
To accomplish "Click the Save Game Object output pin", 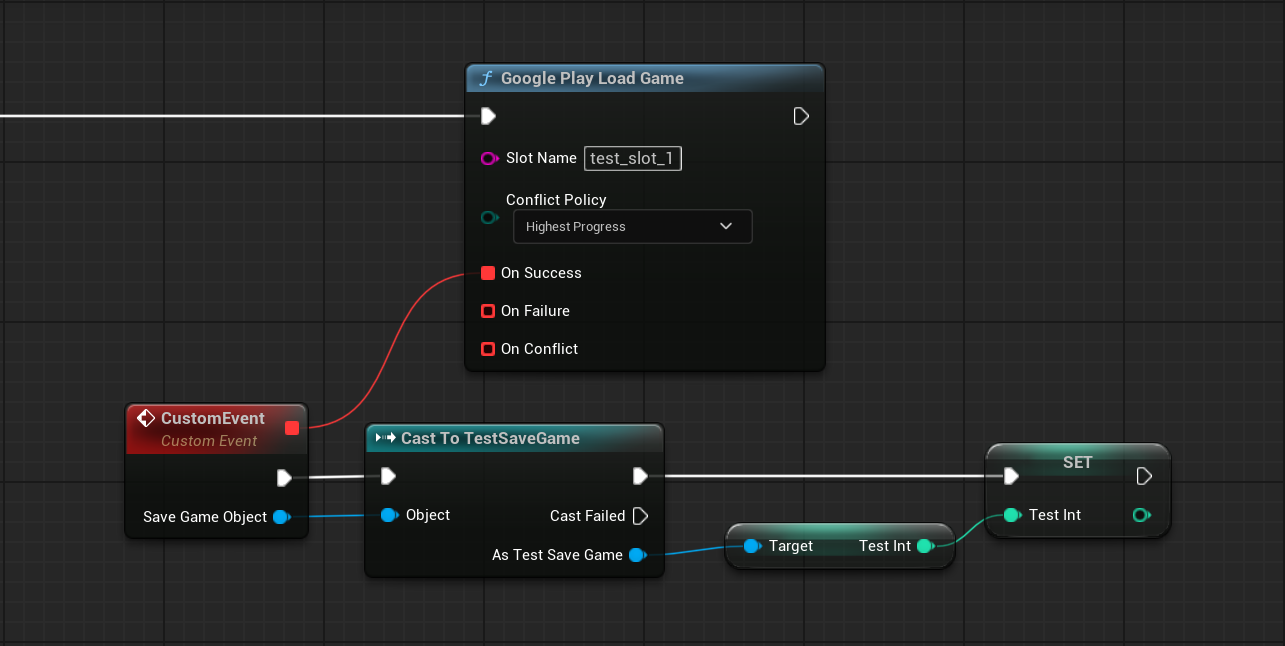I will (x=281, y=517).
